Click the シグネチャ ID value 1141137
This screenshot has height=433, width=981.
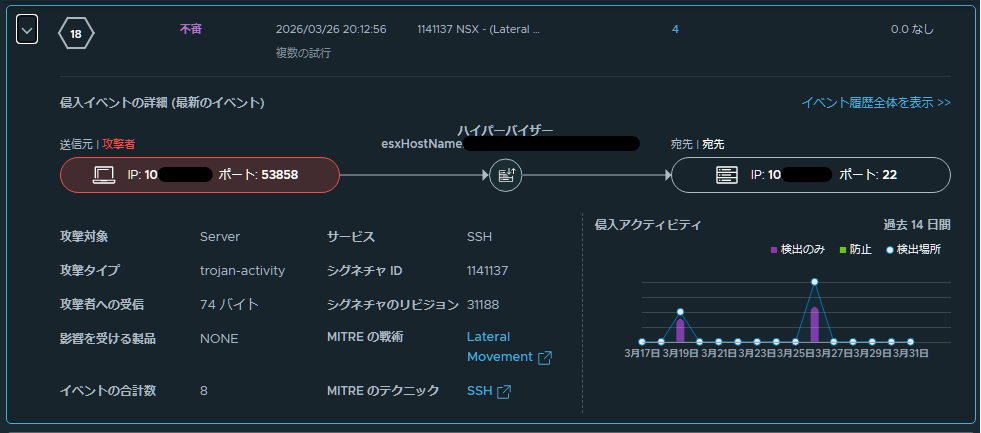click(487, 270)
